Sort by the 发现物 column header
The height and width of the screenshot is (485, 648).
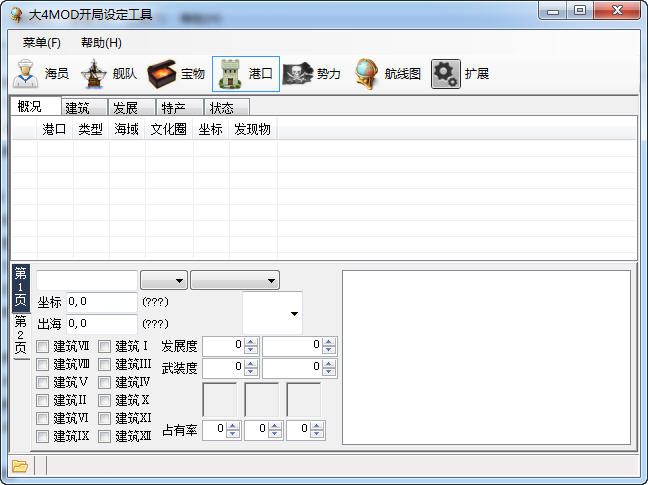(253, 129)
